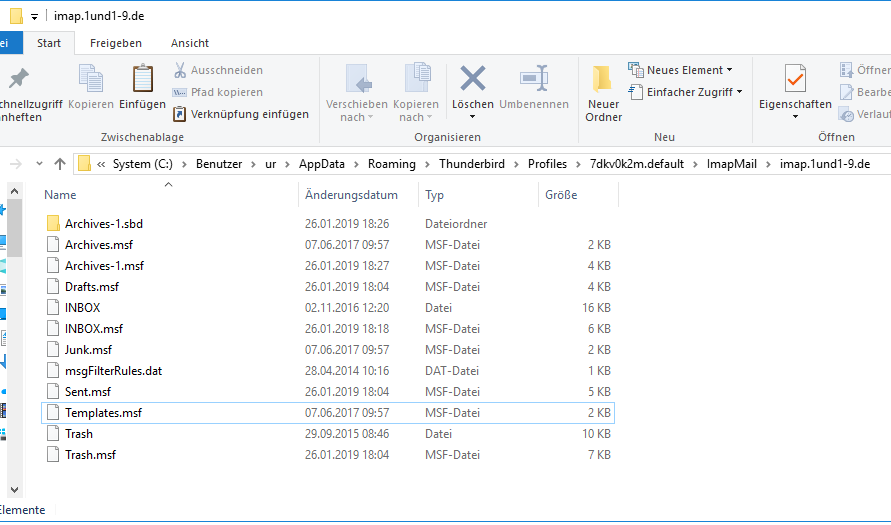Expand the Einfacher Zugriff dropdown

(x=685, y=92)
